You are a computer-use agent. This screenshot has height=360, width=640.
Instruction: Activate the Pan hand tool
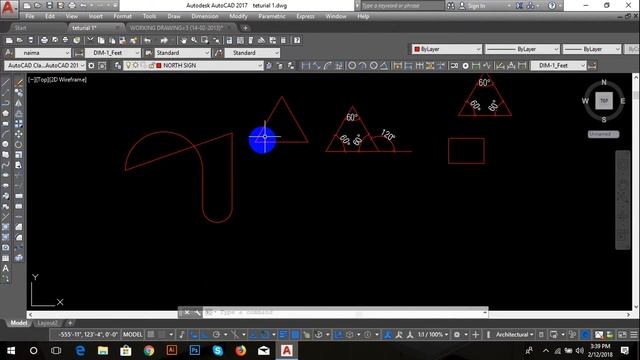(x=183, y=40)
